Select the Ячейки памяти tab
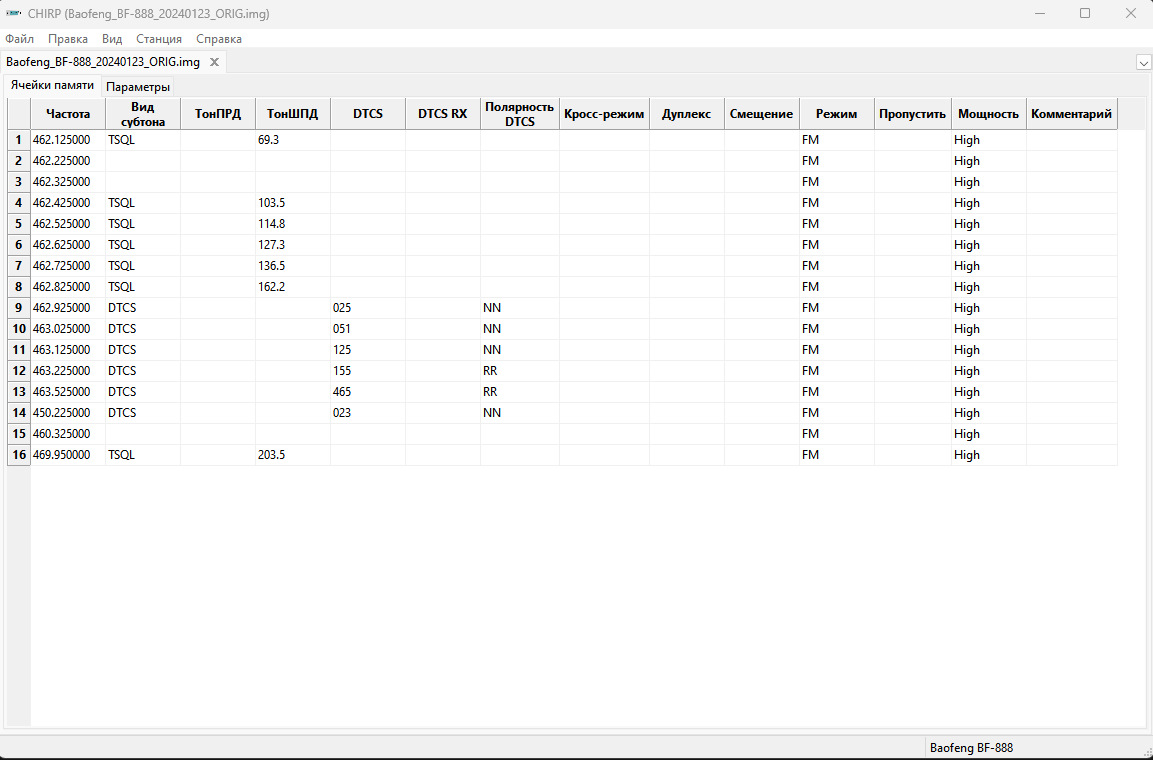This screenshot has height=760, width=1153. pyautogui.click(x=52, y=86)
